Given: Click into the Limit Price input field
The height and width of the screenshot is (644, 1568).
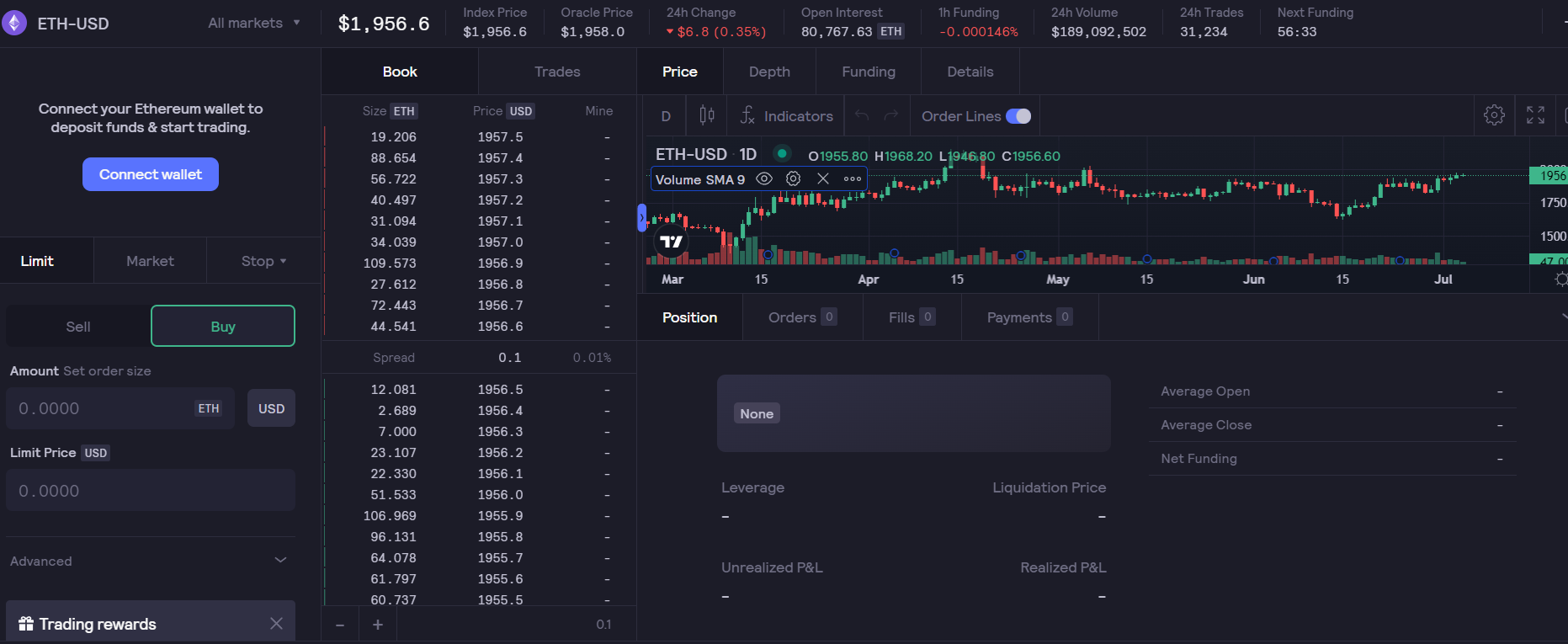Looking at the screenshot, I should [x=151, y=490].
